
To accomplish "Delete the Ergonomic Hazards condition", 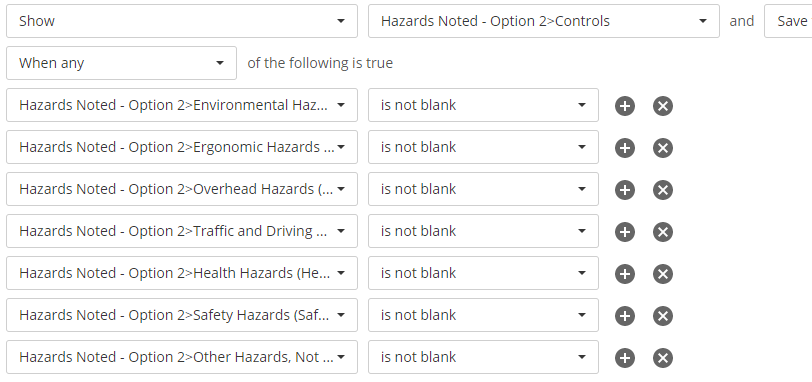I will click(663, 148).
